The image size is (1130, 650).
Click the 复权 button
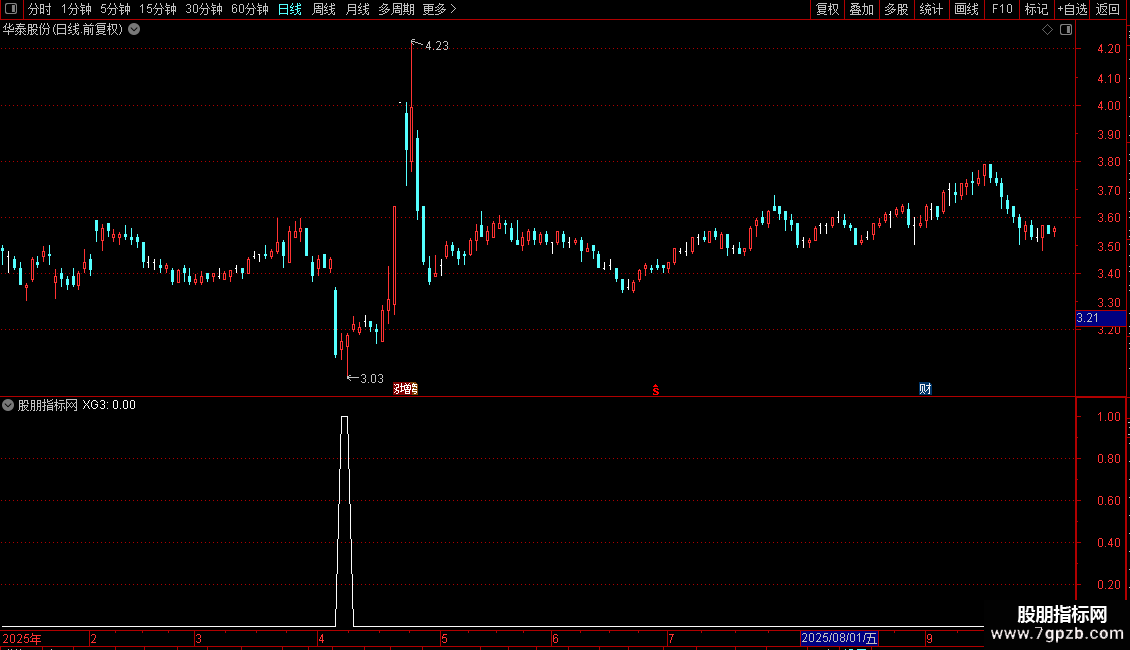click(827, 9)
